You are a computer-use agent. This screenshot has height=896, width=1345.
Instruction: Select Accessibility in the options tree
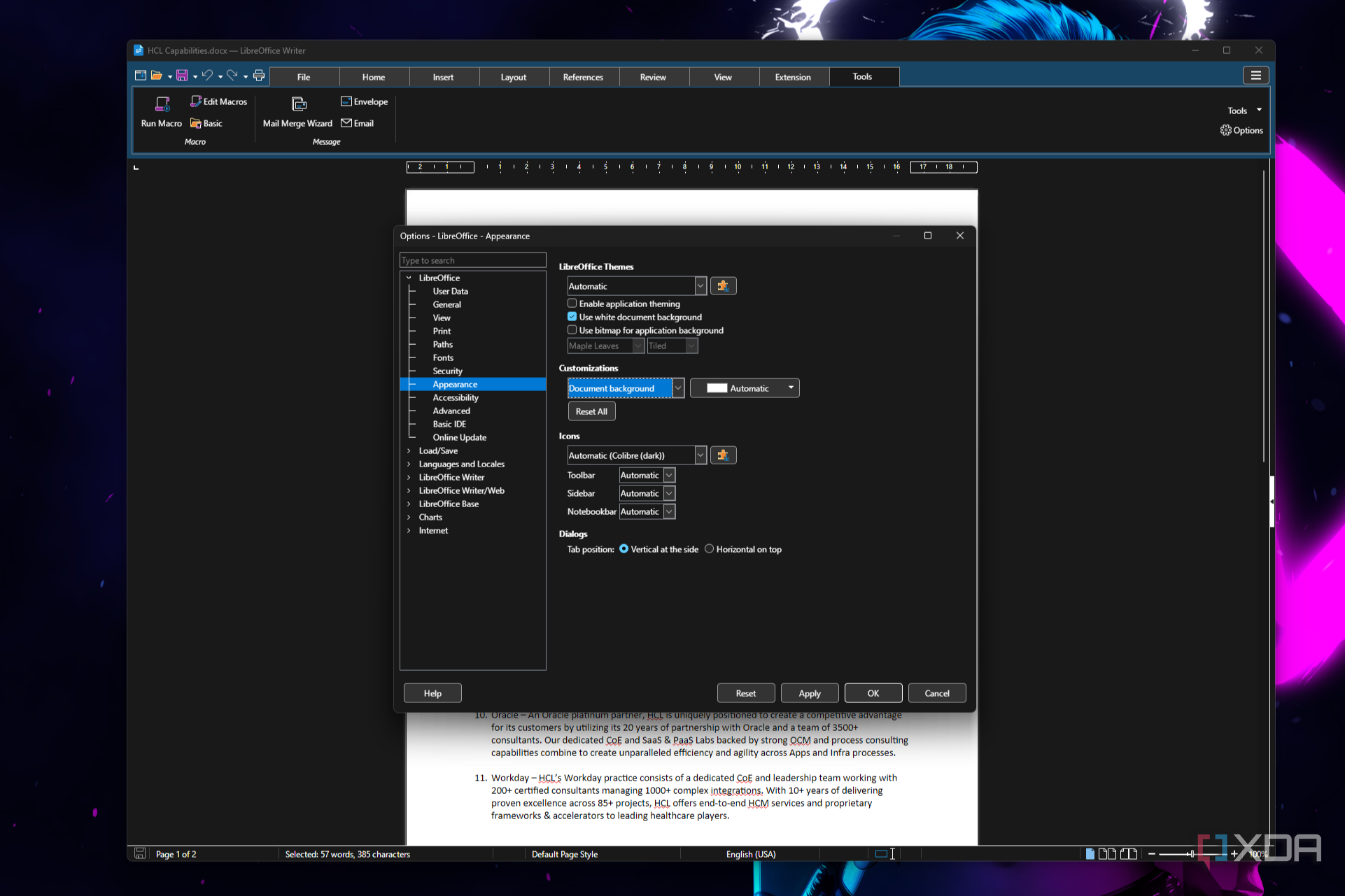click(x=455, y=397)
